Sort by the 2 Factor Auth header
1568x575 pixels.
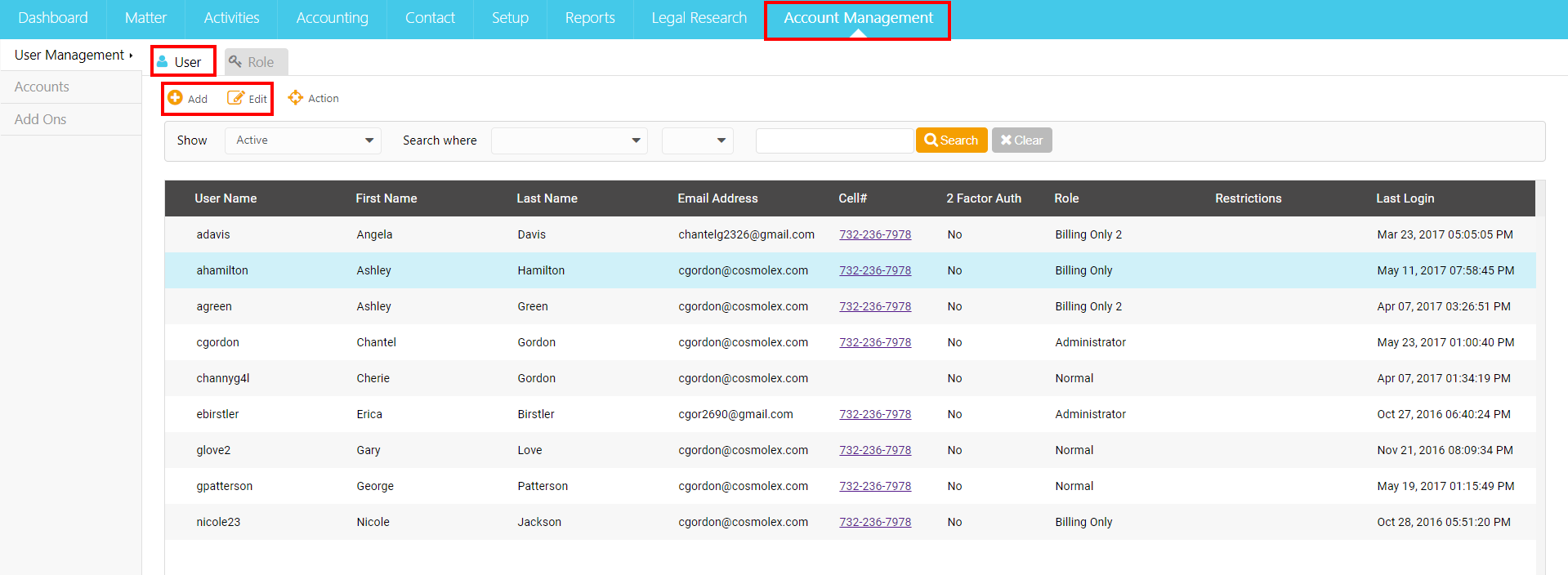(x=984, y=198)
